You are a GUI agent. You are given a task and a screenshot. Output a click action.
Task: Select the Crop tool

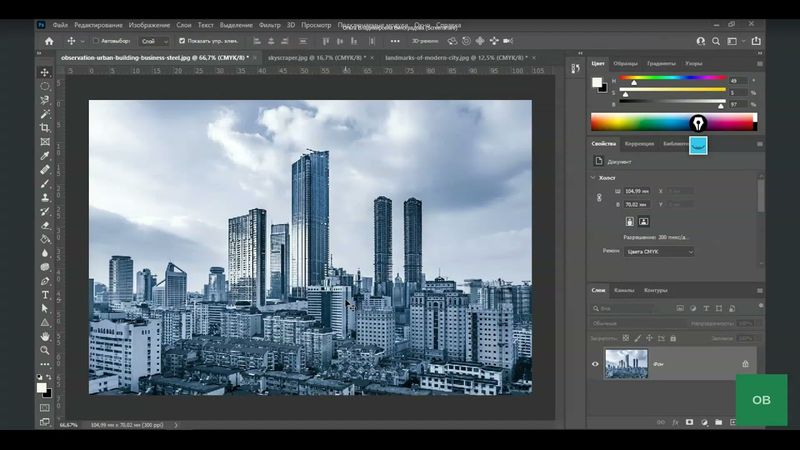click(45, 128)
